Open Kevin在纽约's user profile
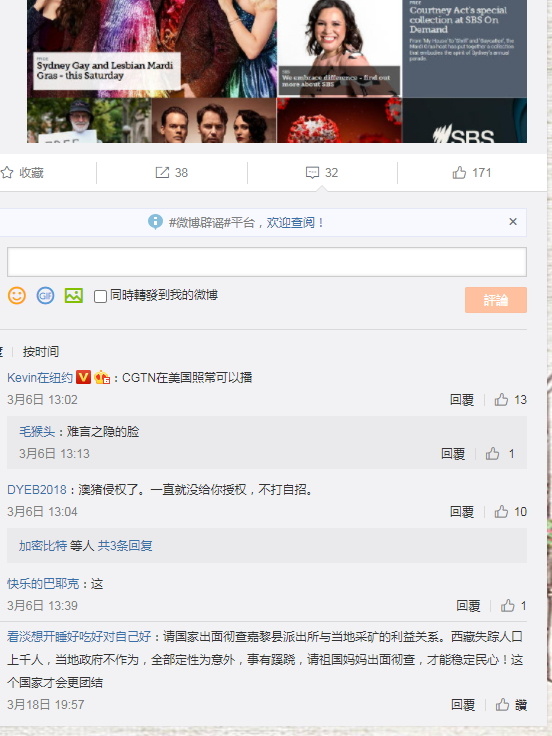The height and width of the screenshot is (736, 552). (40, 377)
